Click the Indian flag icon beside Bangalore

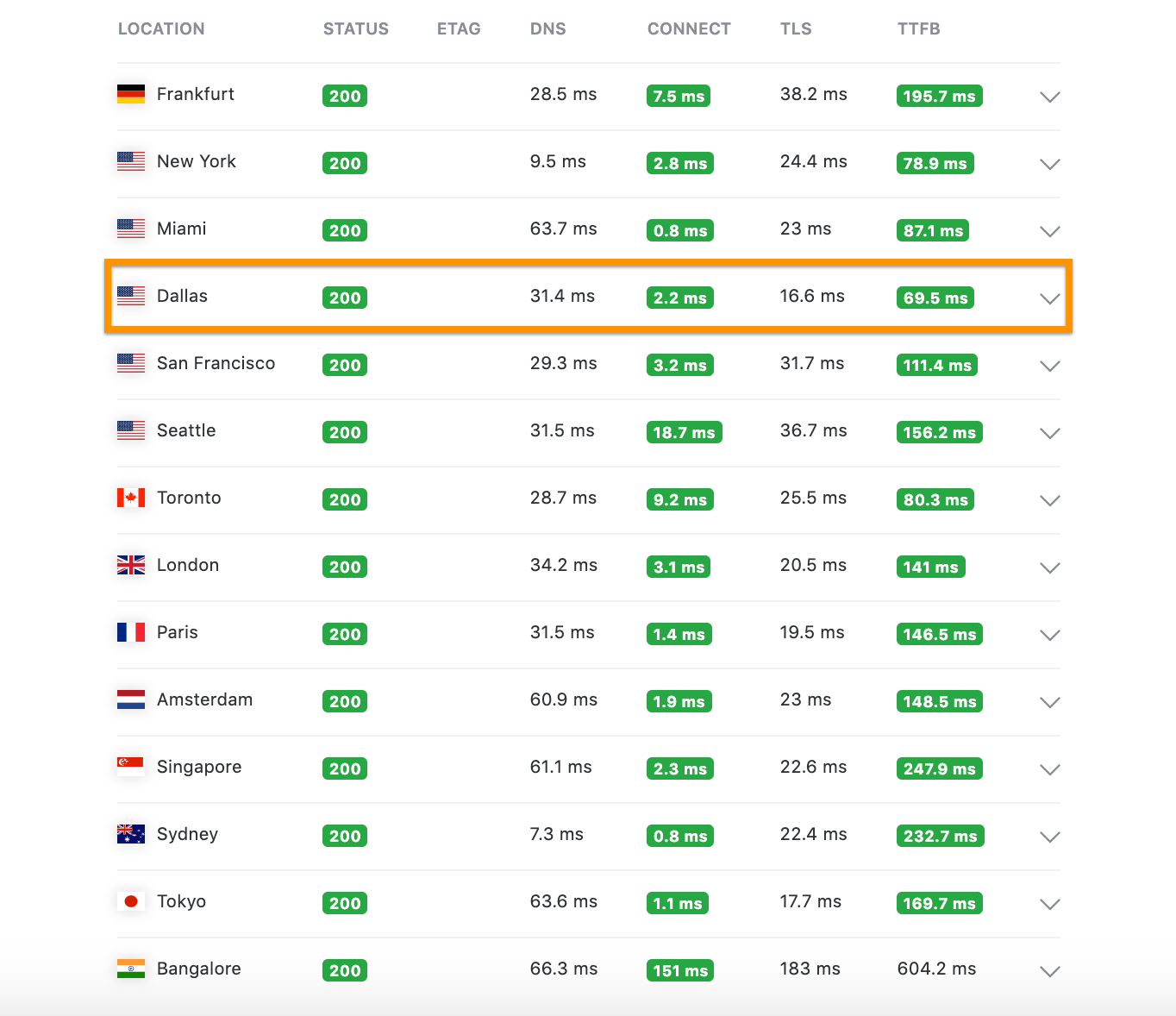[x=131, y=969]
